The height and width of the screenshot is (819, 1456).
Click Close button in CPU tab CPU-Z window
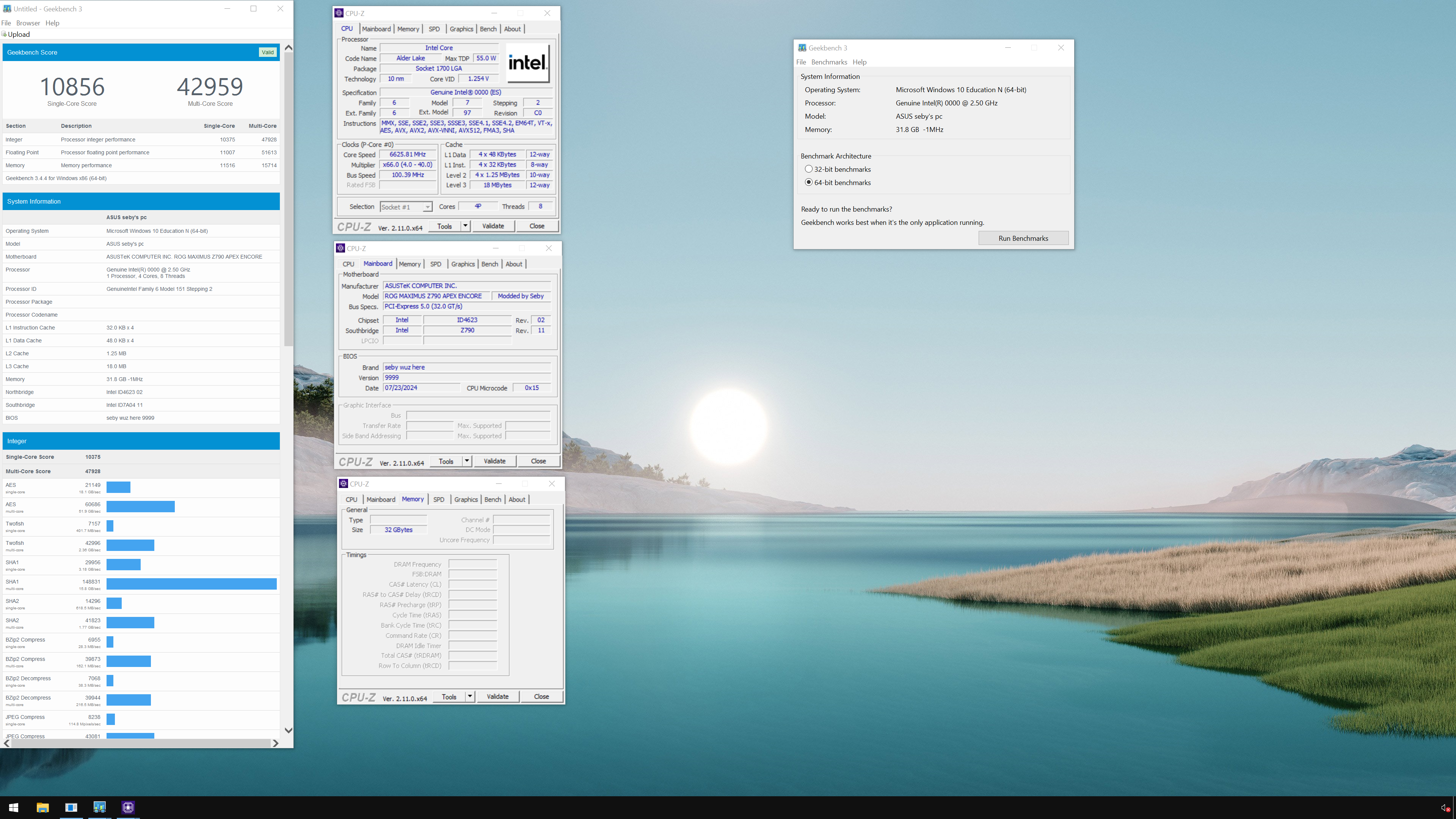pos(537,226)
